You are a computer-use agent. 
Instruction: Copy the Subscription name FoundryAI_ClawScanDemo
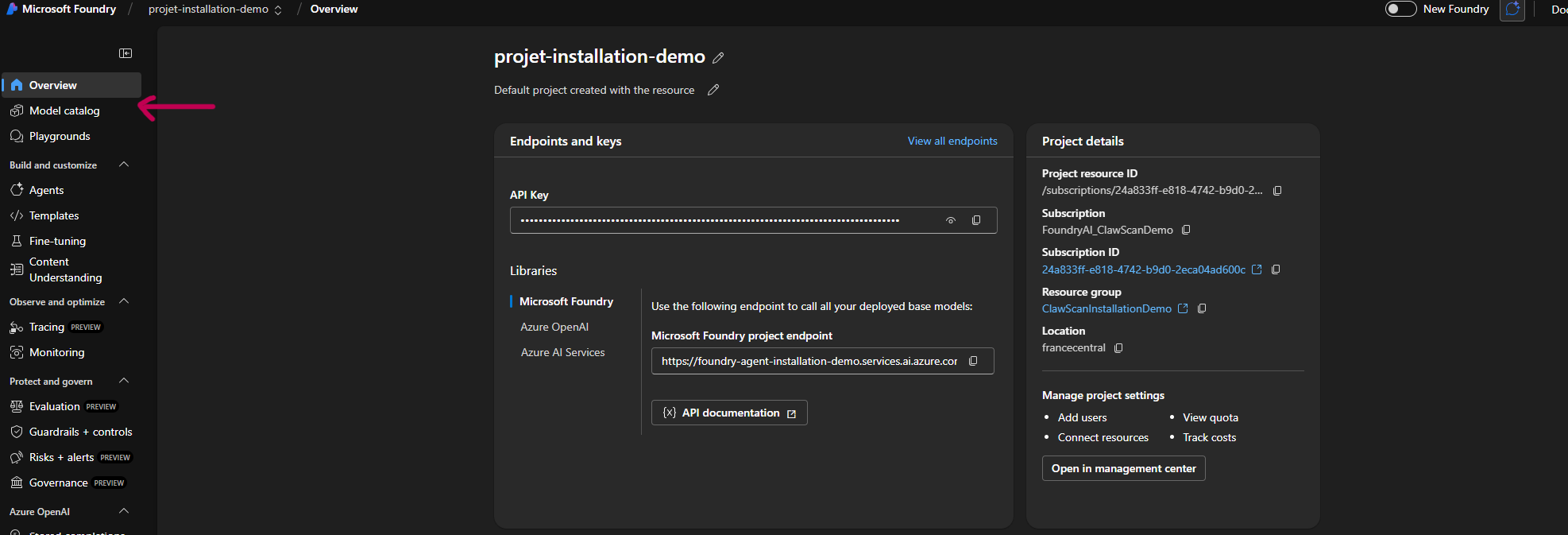click(x=1186, y=230)
